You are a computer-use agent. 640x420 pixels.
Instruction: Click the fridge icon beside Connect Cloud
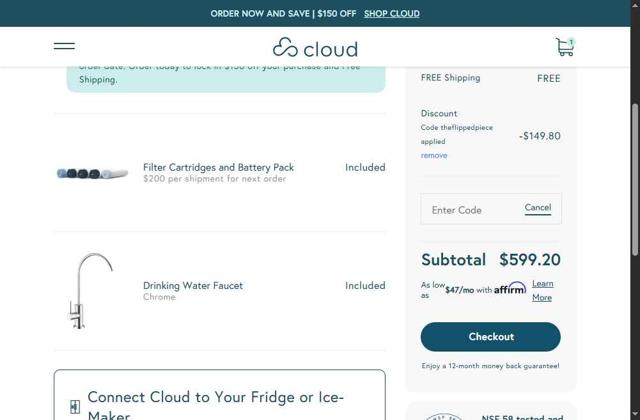[x=75, y=406]
